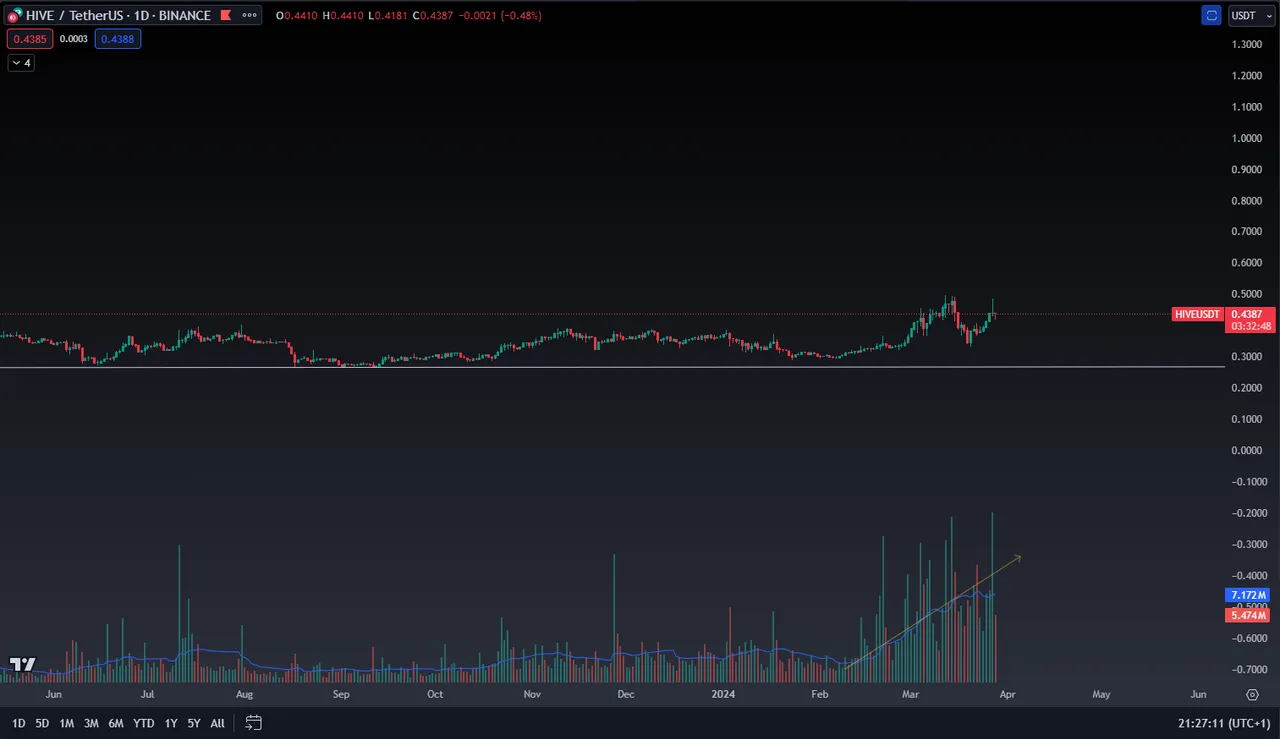Select the 5D time range
This screenshot has width=1280, height=739.
42,723
